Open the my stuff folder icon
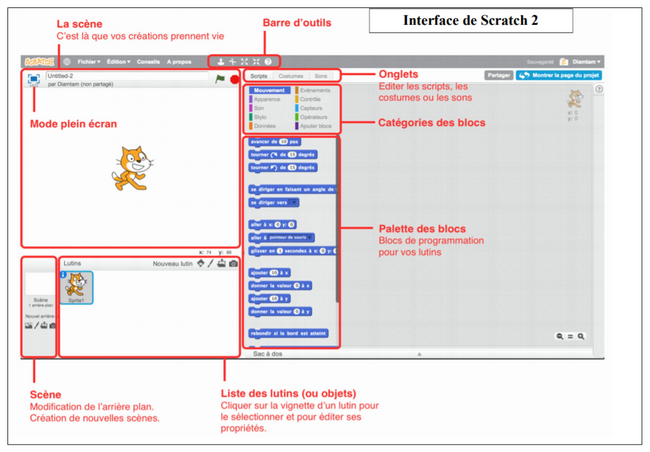Viewport: 650px width, 452px height. pyautogui.click(x=564, y=62)
